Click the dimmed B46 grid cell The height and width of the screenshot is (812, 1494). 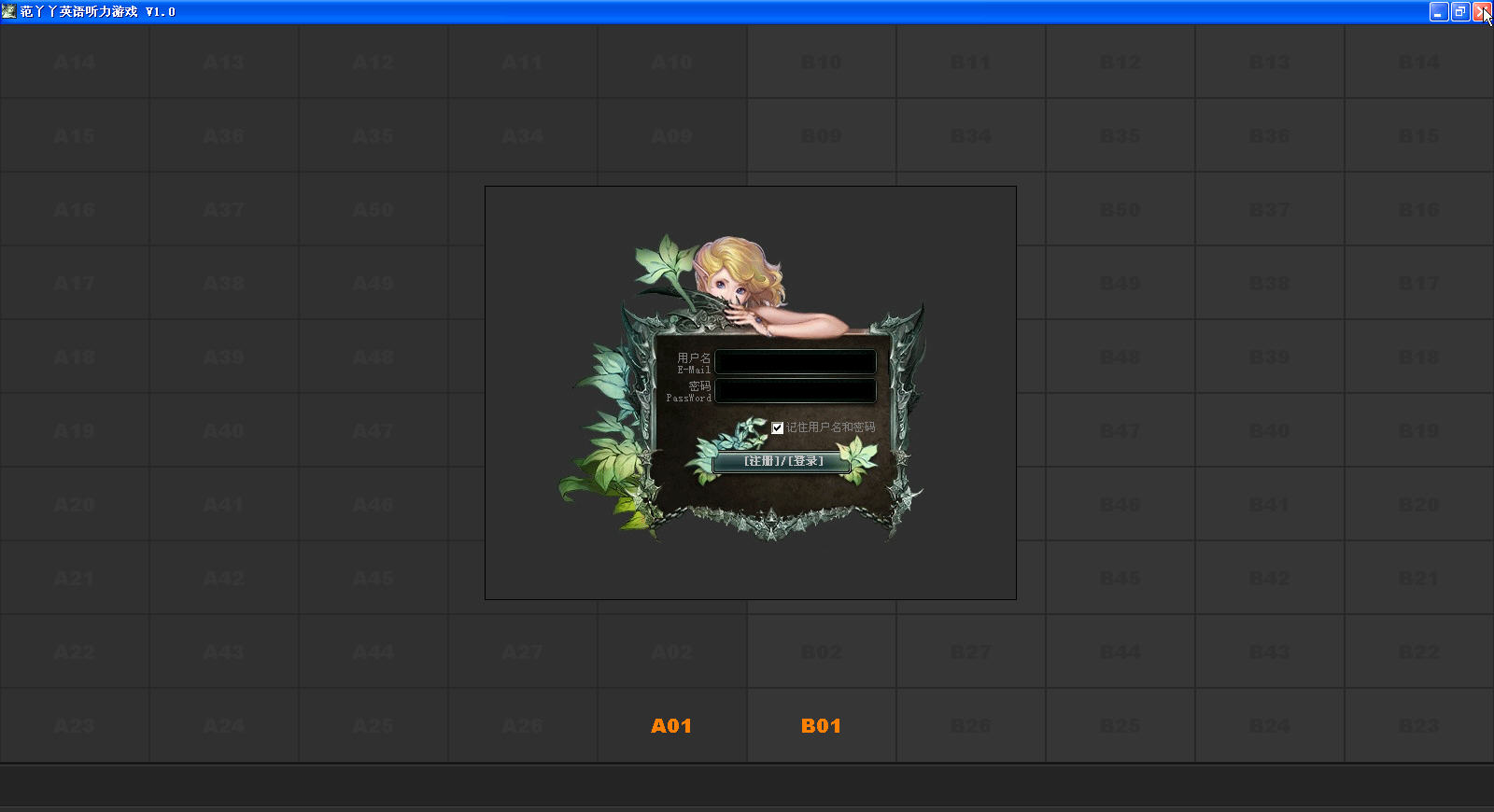coord(1120,504)
